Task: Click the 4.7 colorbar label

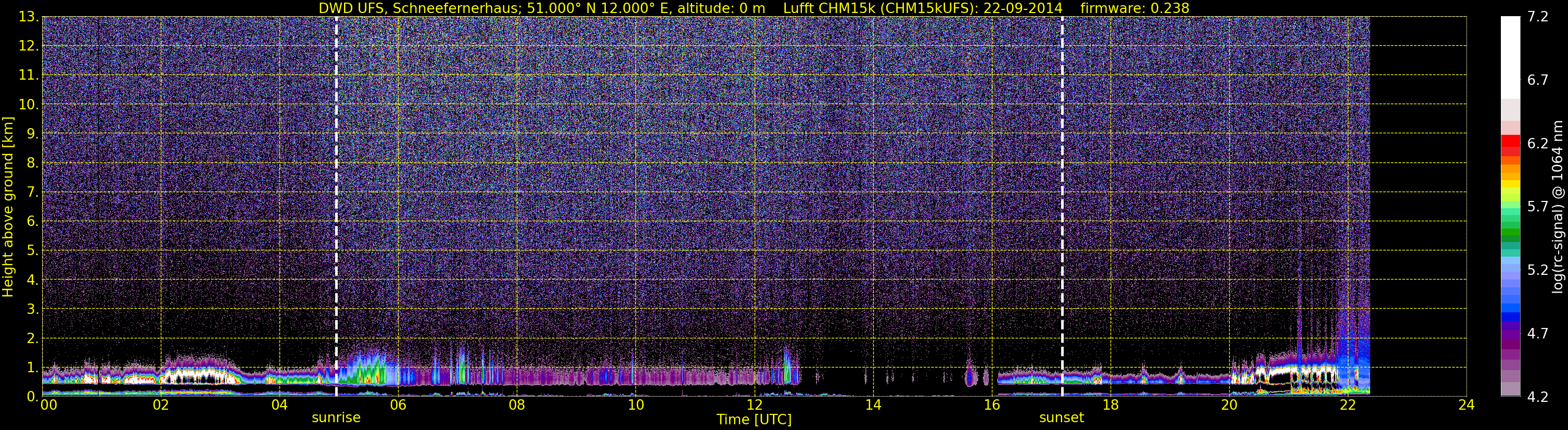Action: point(1538,334)
